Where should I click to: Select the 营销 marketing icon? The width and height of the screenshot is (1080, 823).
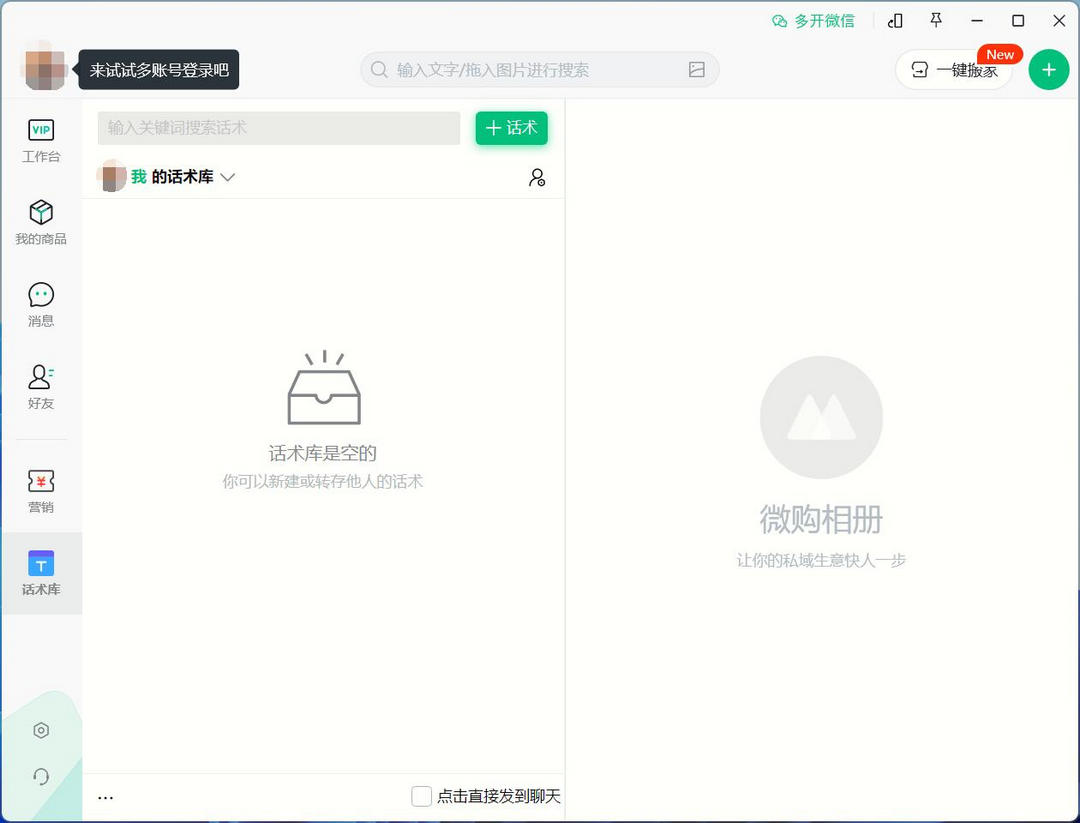coord(41,488)
